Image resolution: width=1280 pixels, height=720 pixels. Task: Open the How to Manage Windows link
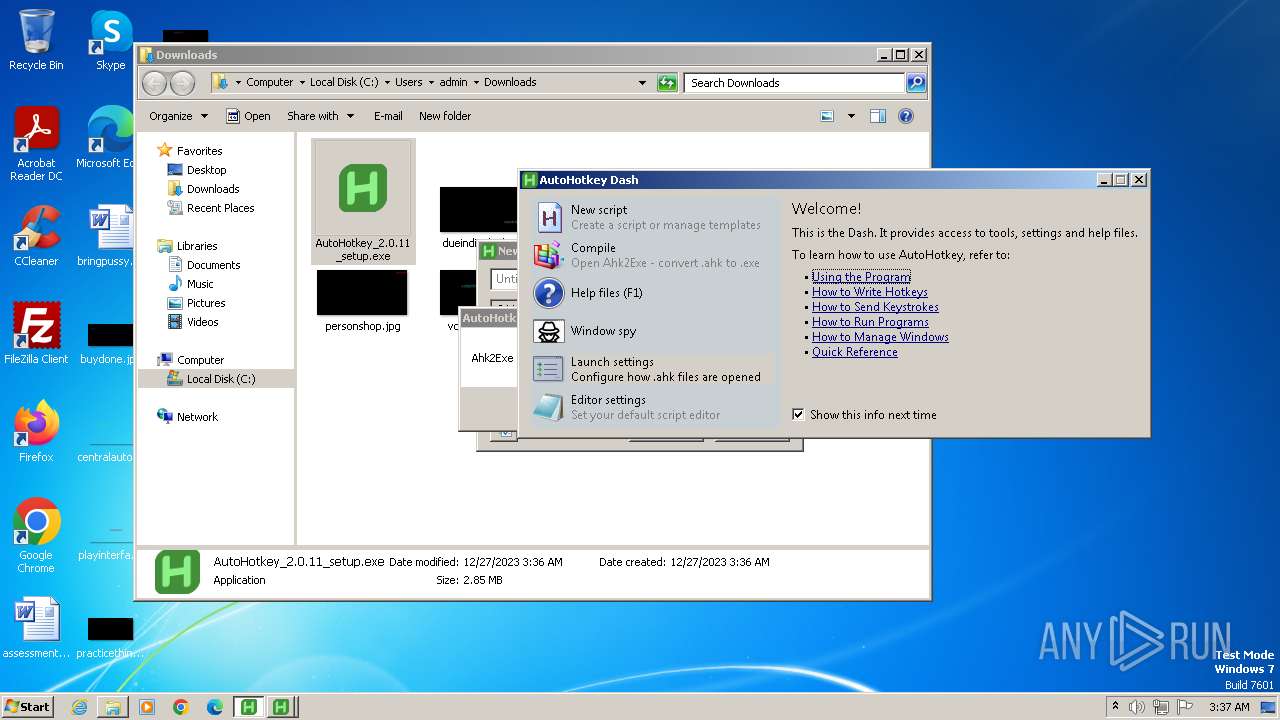[880, 337]
